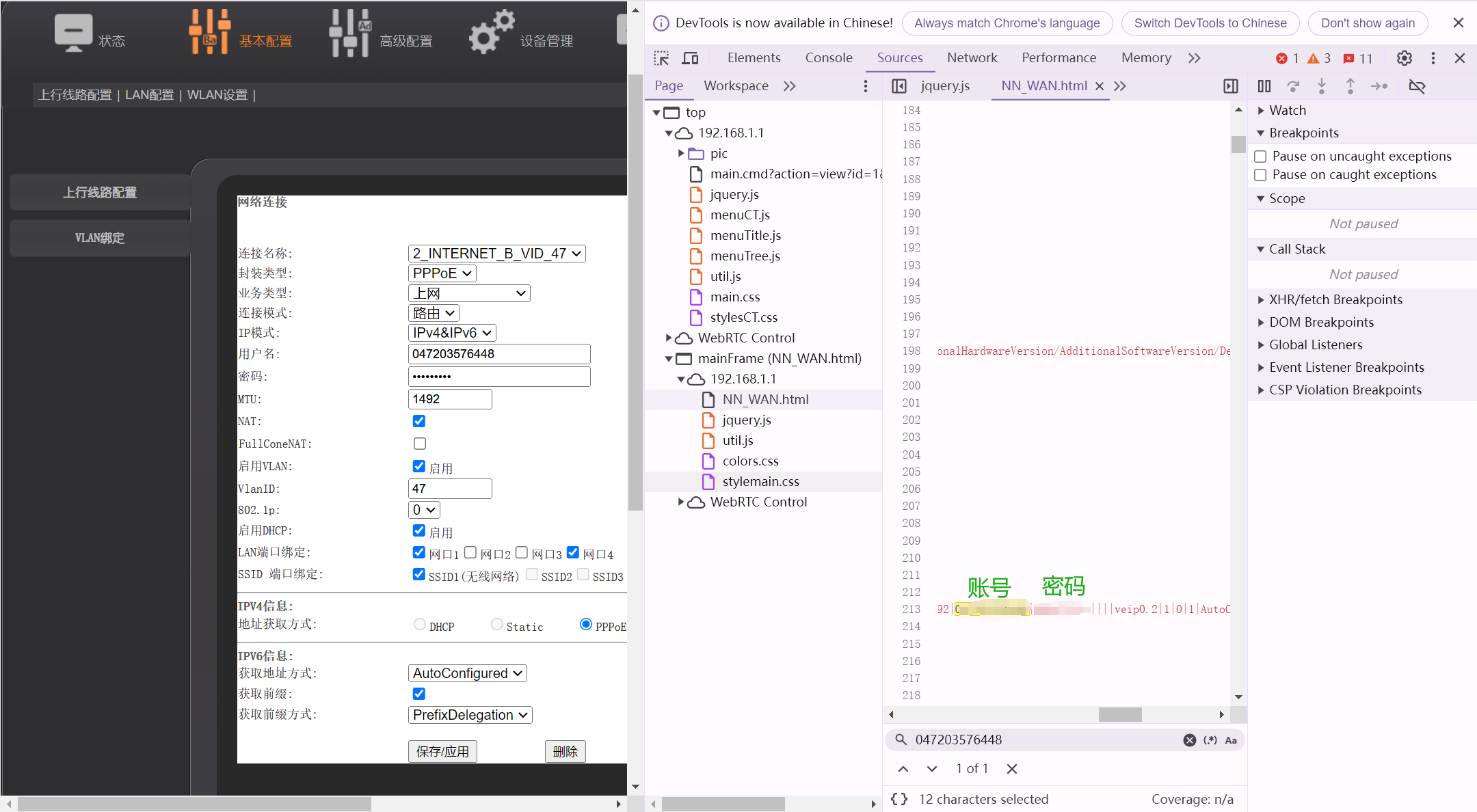Toggle the regex search option icon
Screen dimensions: 1477x812
pyautogui.click(x=1210, y=740)
